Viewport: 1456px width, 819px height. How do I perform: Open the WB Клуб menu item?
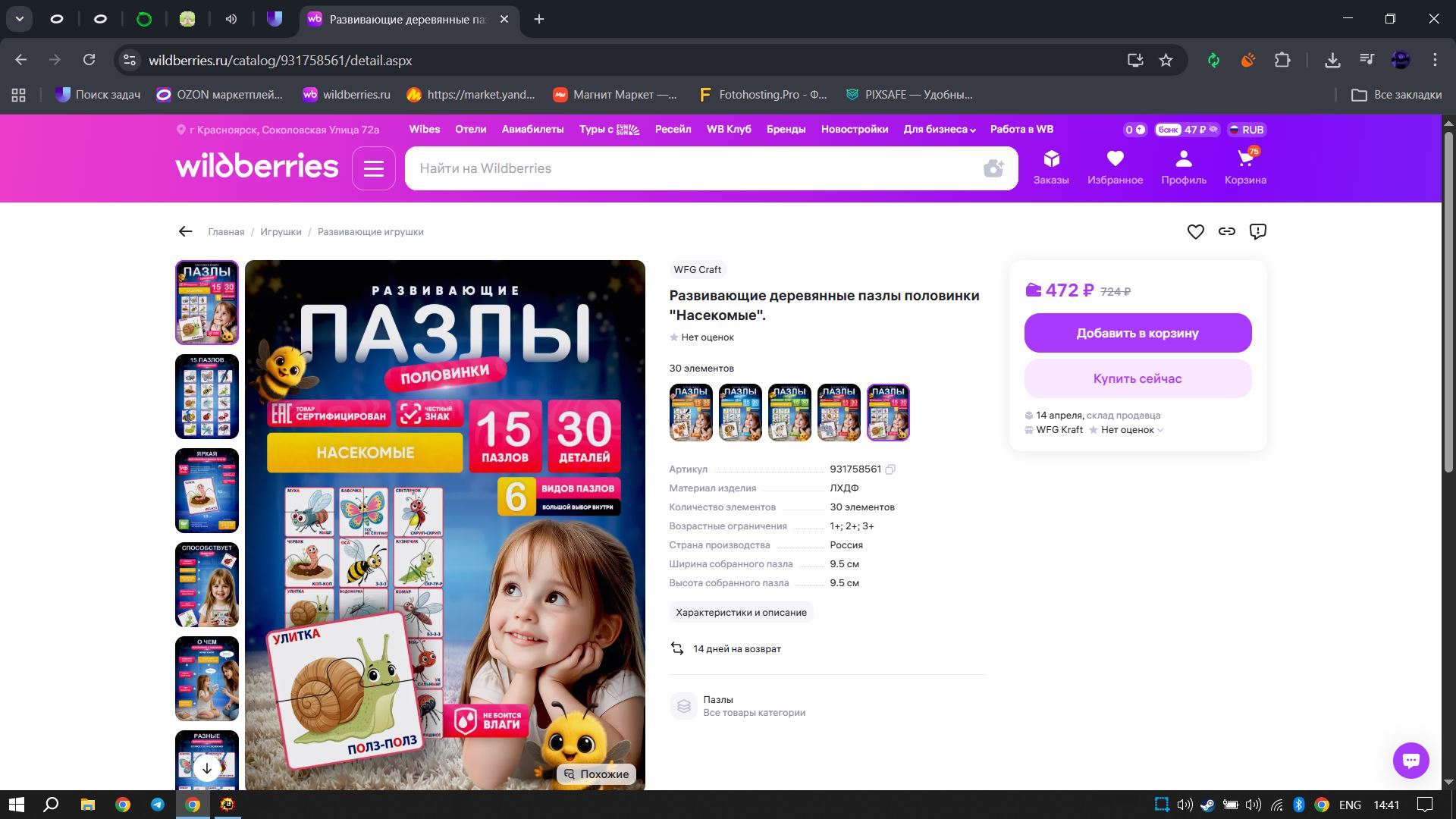coord(728,130)
